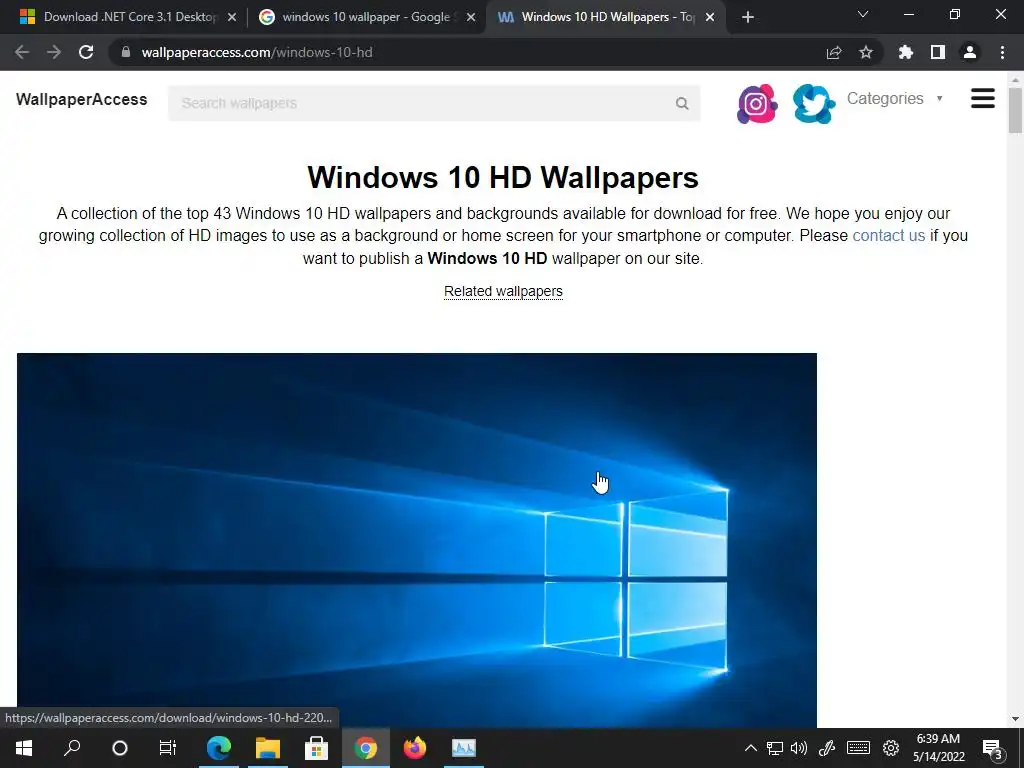
Task: Open volume control tray icon
Action: (799, 748)
